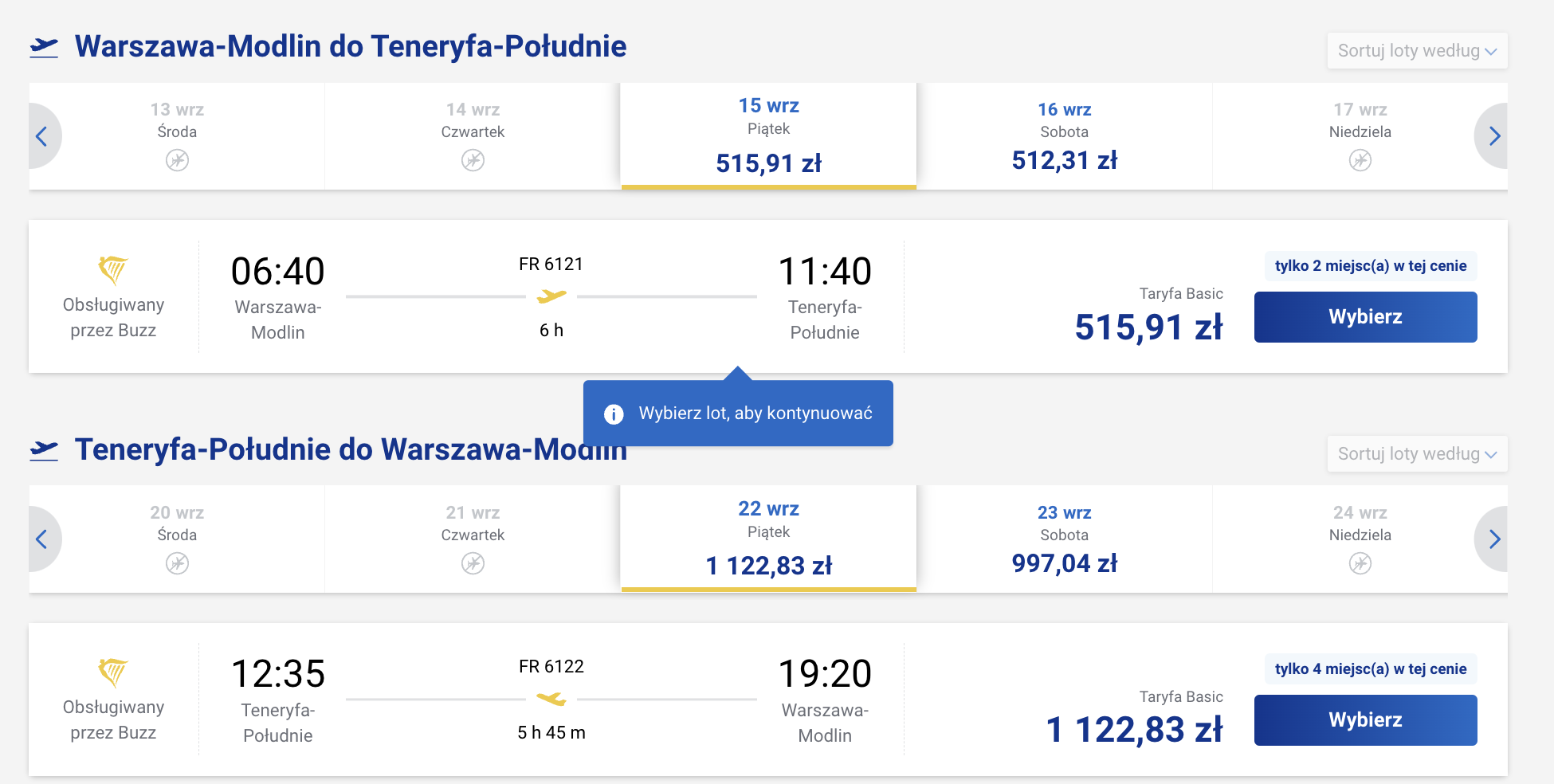Select the 23 wrz Sobota return date tab
The height and width of the screenshot is (784, 1554).
(1065, 539)
